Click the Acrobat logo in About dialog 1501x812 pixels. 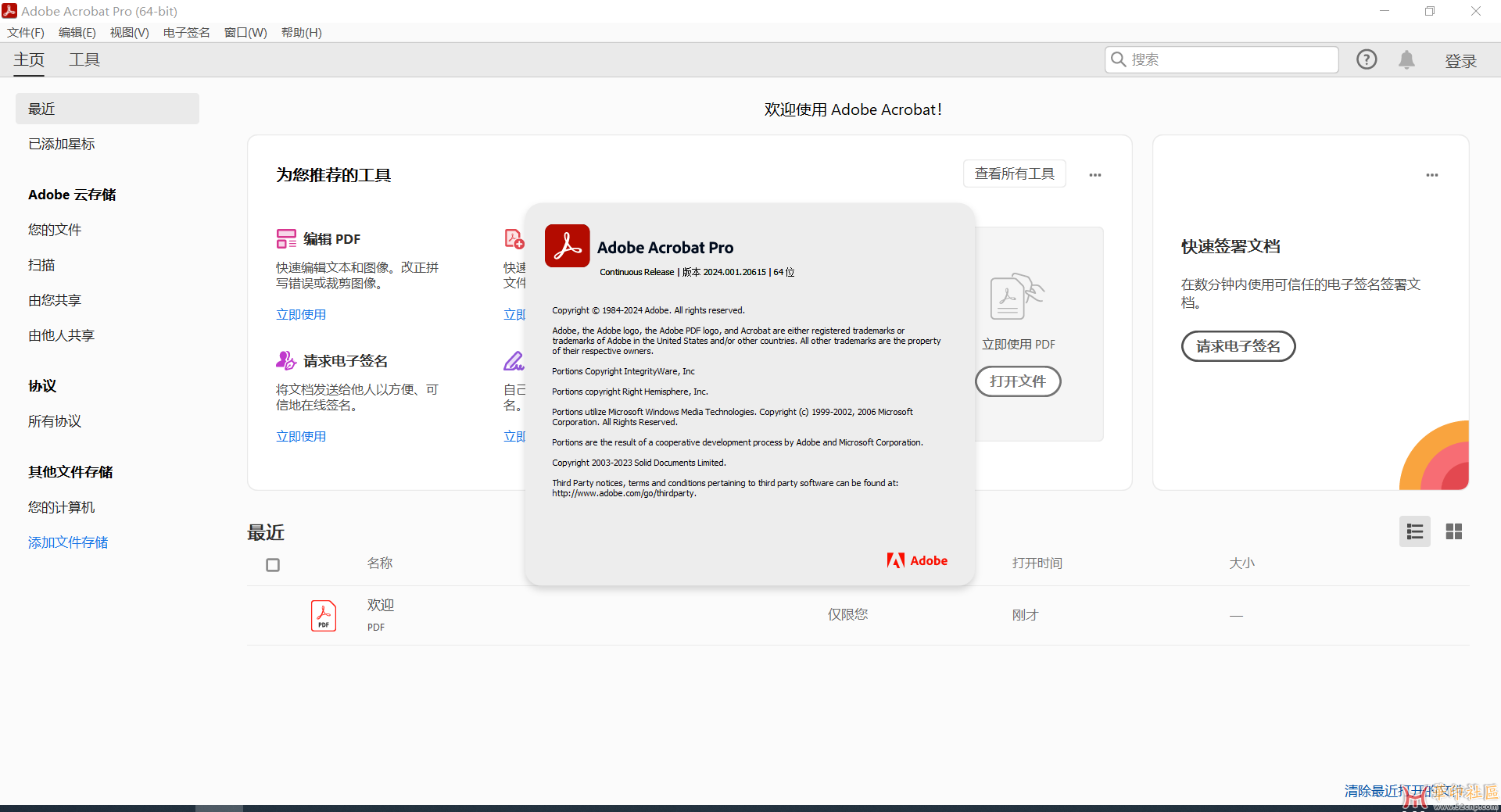[x=567, y=246]
